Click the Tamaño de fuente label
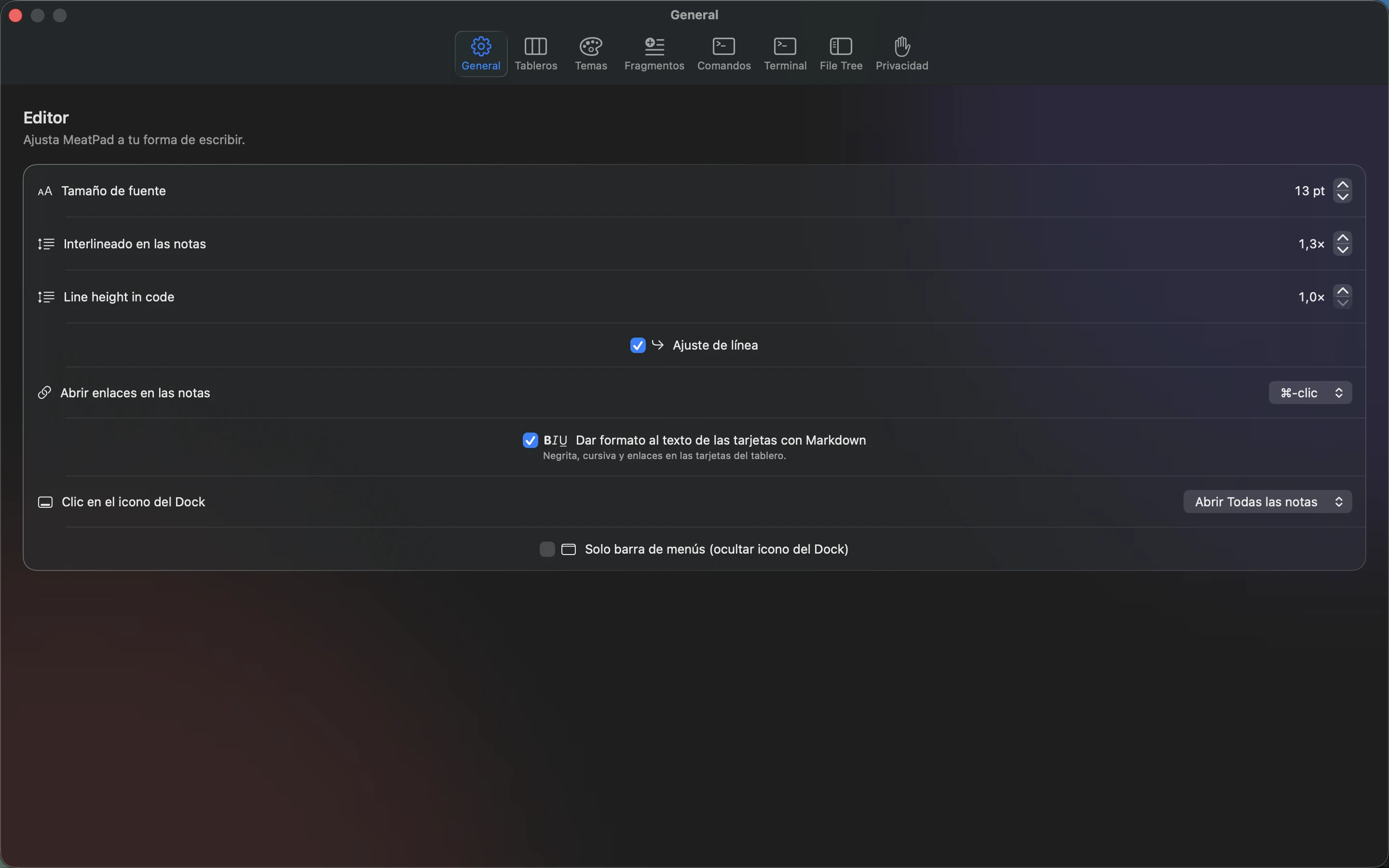Screen dimensions: 1389x868 tap(114, 191)
